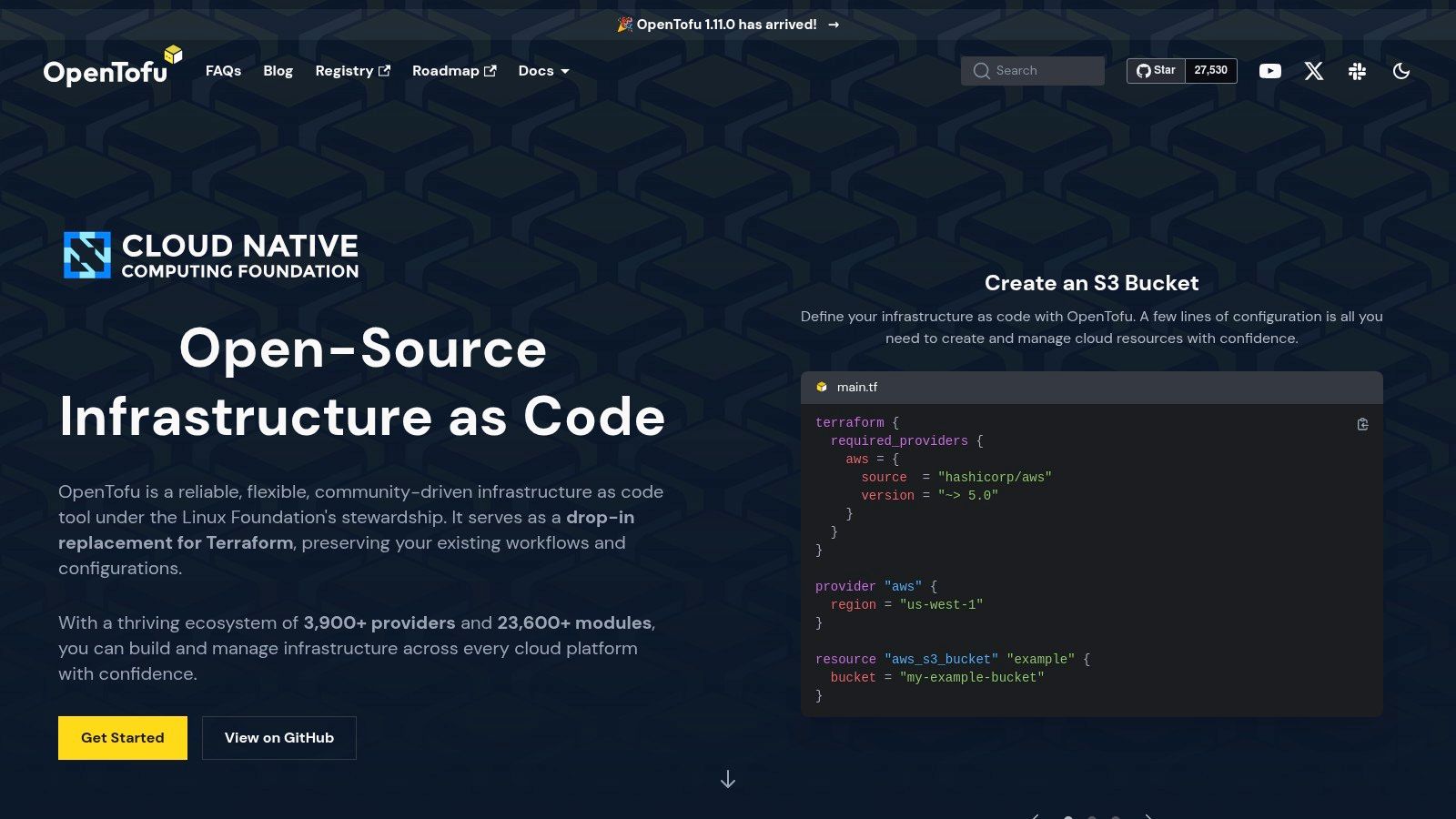Click the Get Started button
The width and height of the screenshot is (1456, 819).
(123, 738)
